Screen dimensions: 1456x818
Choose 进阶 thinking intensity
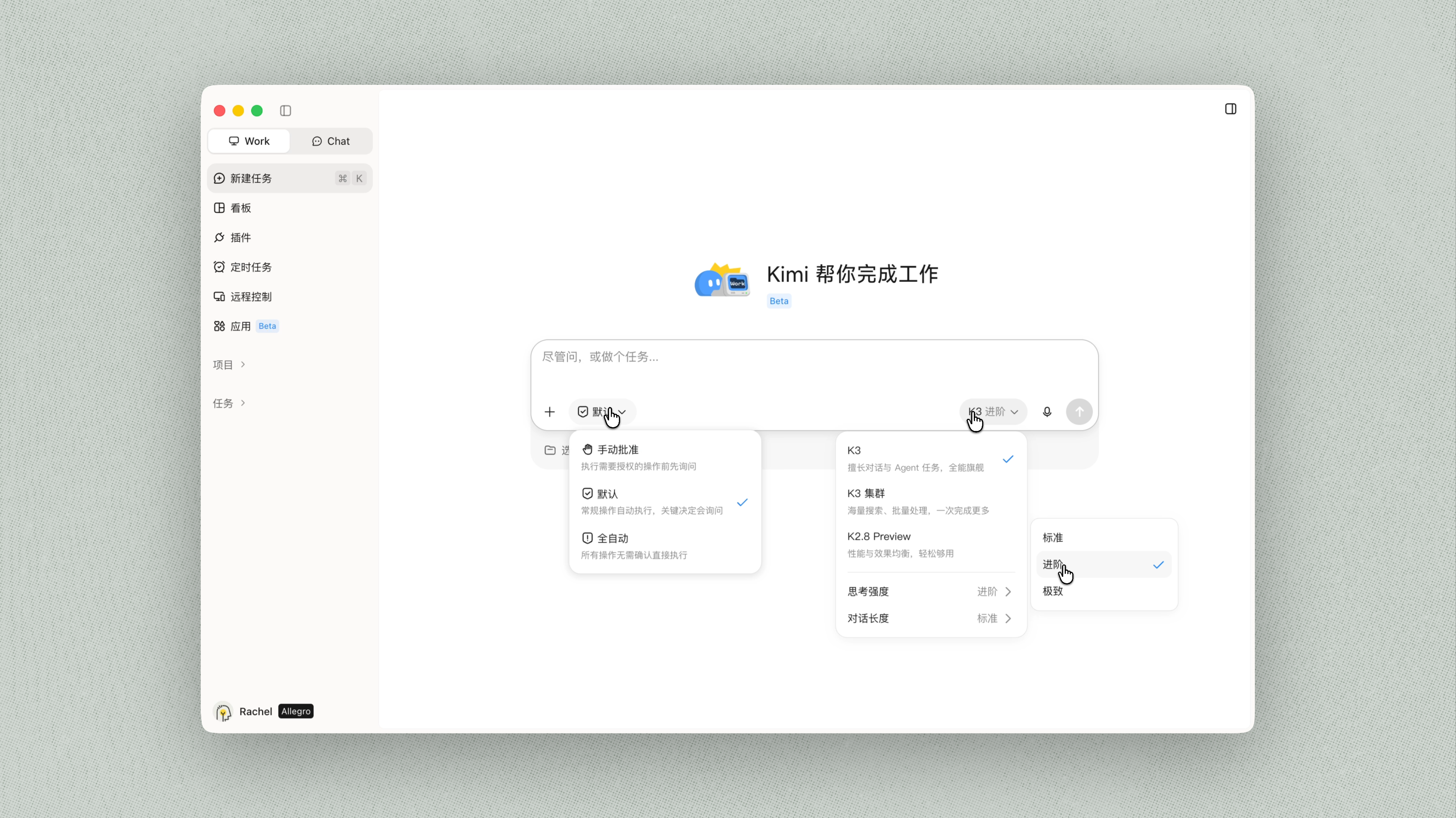pos(1104,565)
